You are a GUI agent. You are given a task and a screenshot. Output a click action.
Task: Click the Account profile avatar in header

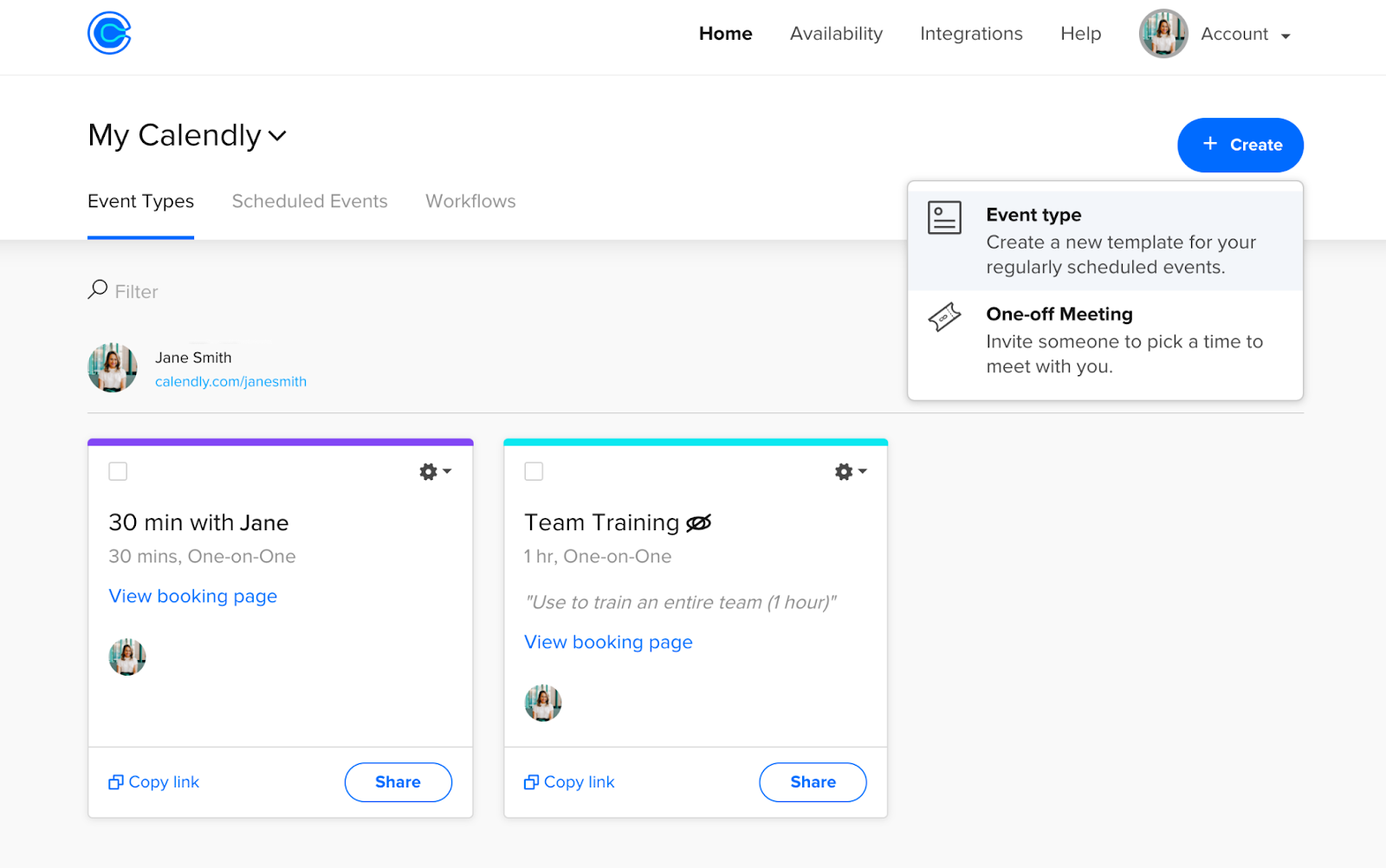coord(1163,34)
